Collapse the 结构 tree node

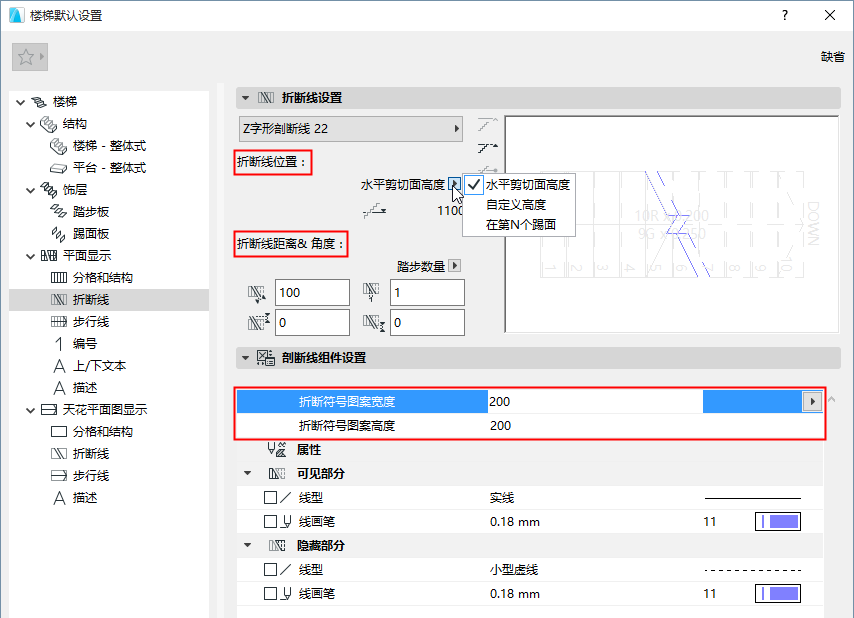point(30,124)
